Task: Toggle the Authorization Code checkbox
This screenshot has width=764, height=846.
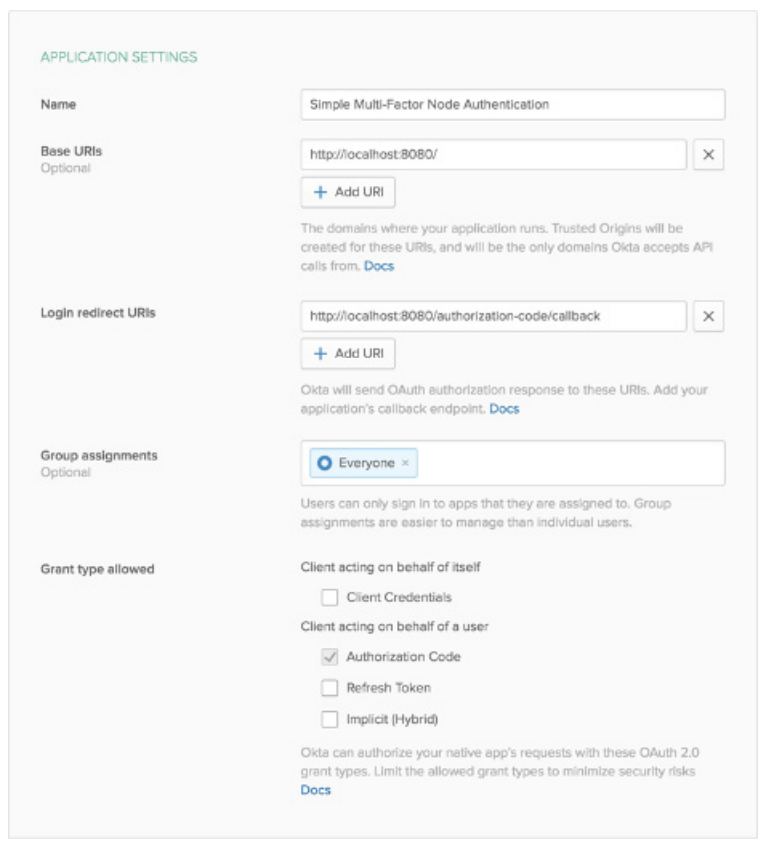Action: click(x=329, y=657)
